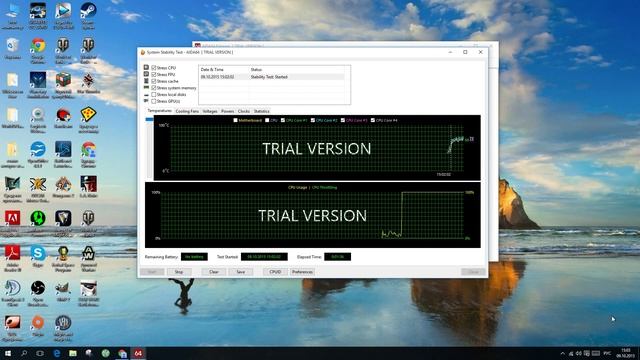Open volume control in system tray
This screenshot has height=360, width=640.
point(578,353)
